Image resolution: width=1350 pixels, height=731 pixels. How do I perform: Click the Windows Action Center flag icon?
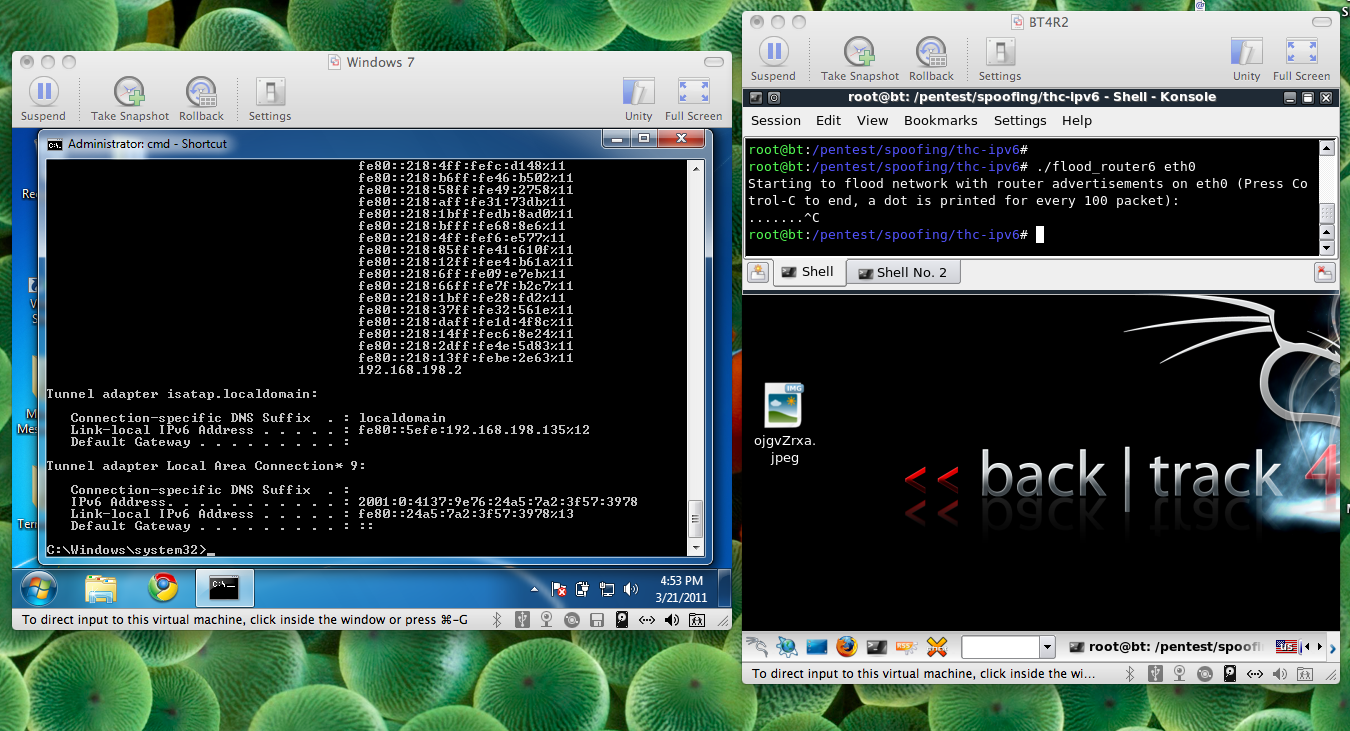[x=559, y=589]
